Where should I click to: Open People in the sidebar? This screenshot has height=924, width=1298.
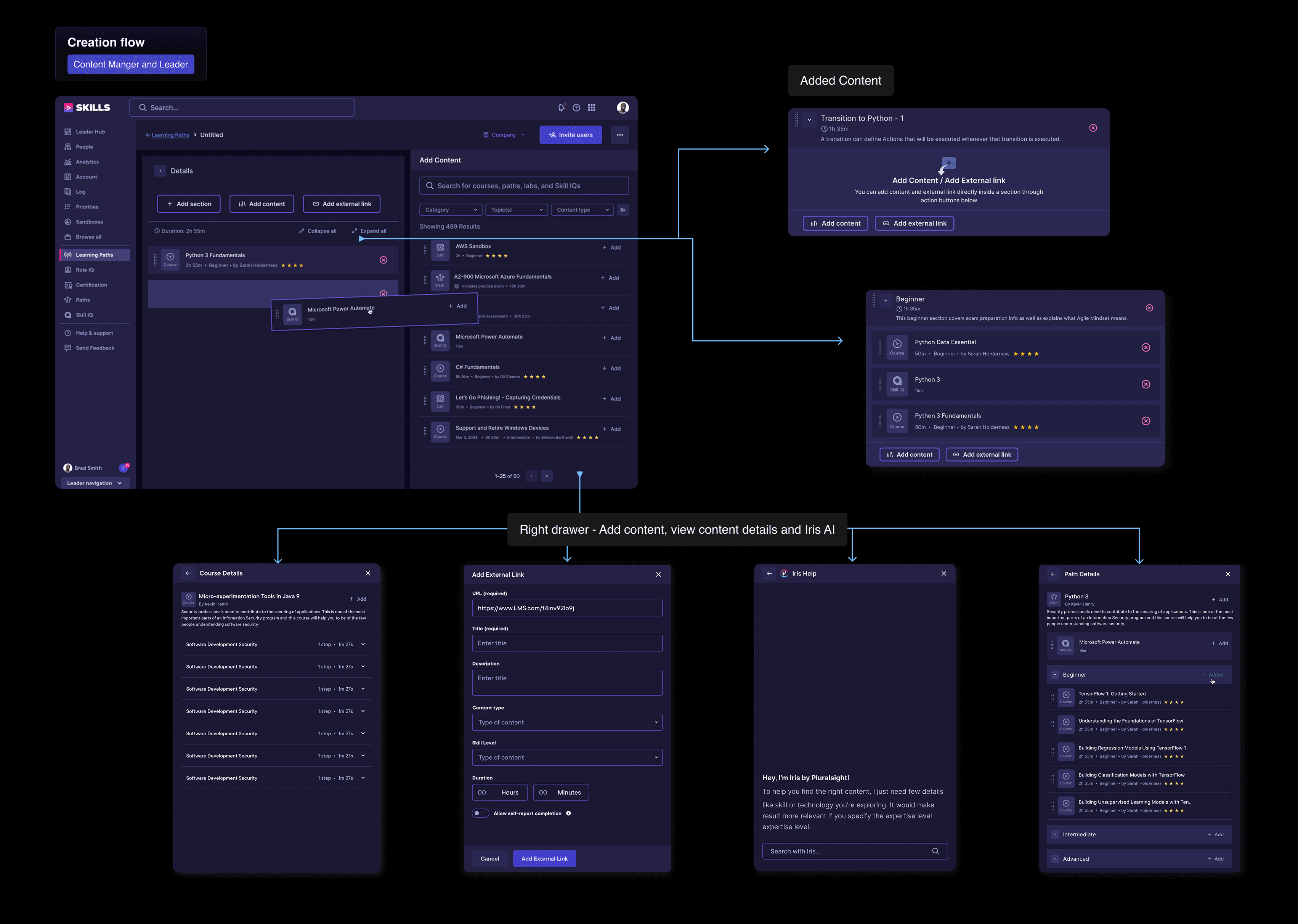[84, 147]
